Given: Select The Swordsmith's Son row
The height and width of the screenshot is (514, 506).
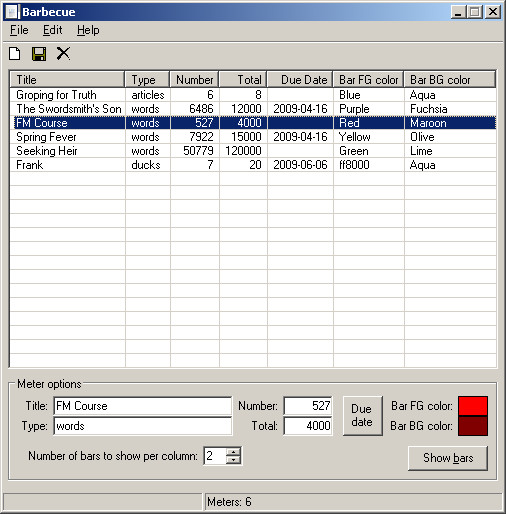Looking at the screenshot, I should pyautogui.click(x=253, y=109).
